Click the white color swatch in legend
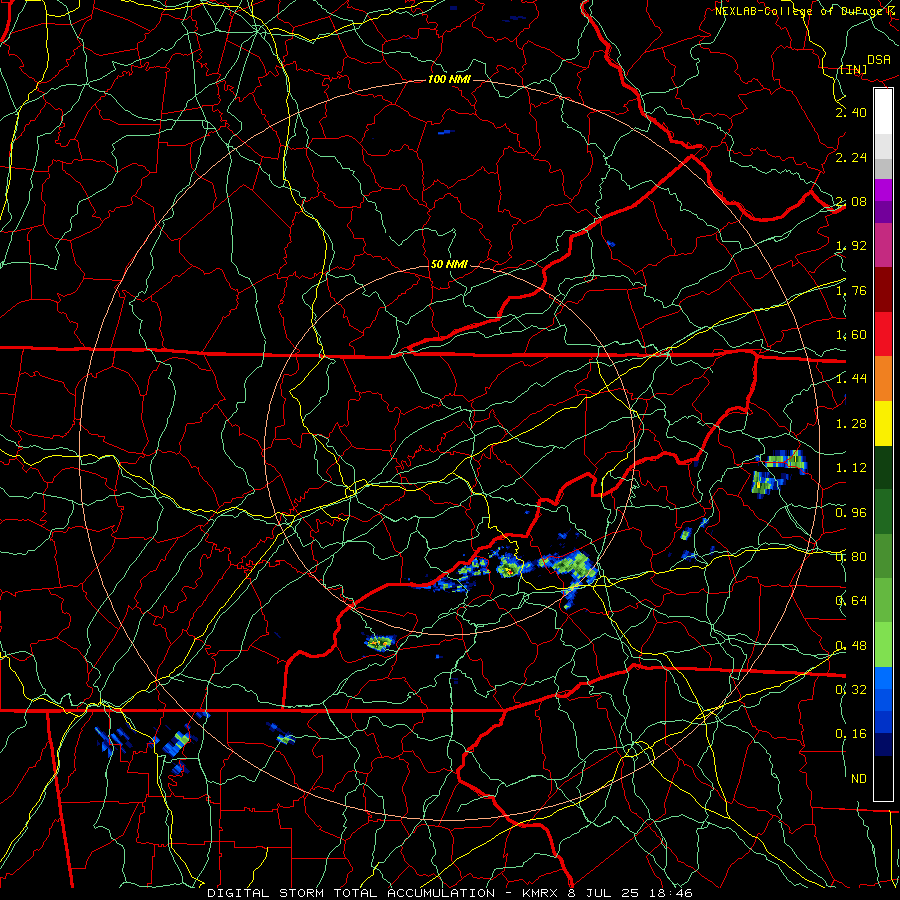Image resolution: width=900 pixels, height=900 pixels. 883,112
